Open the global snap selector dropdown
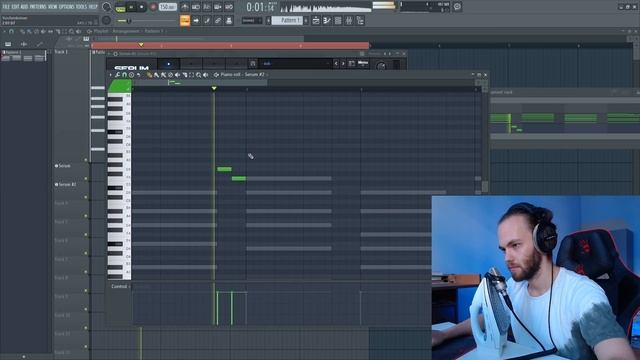The height and width of the screenshot is (360, 640). (251, 20)
